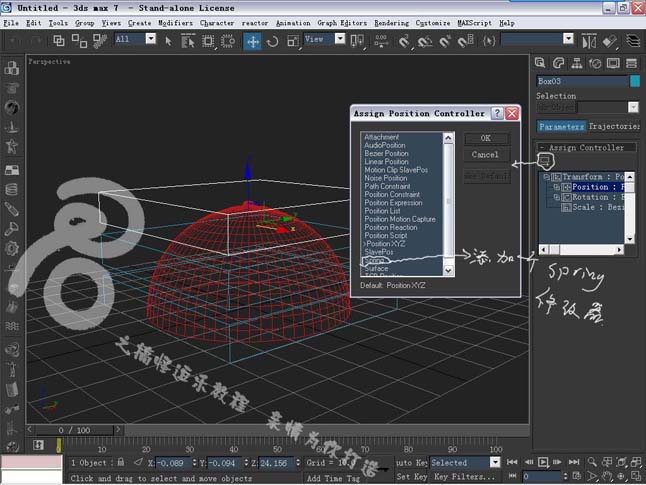The height and width of the screenshot is (485, 646).
Task: Click reactor Spring coil icon
Action: pyautogui.click(x=12, y=190)
